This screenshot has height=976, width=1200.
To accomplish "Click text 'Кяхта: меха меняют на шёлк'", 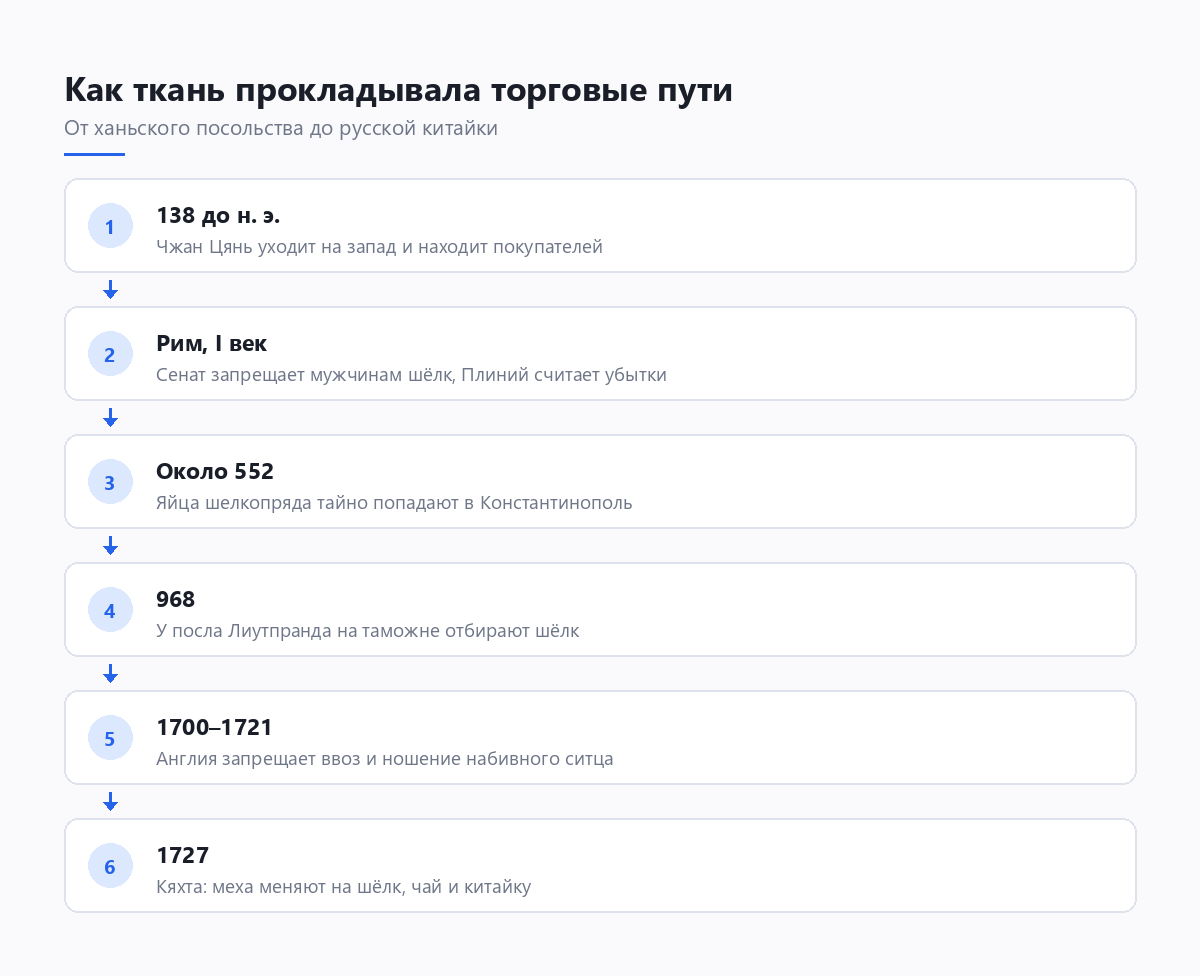I will click(281, 887).
